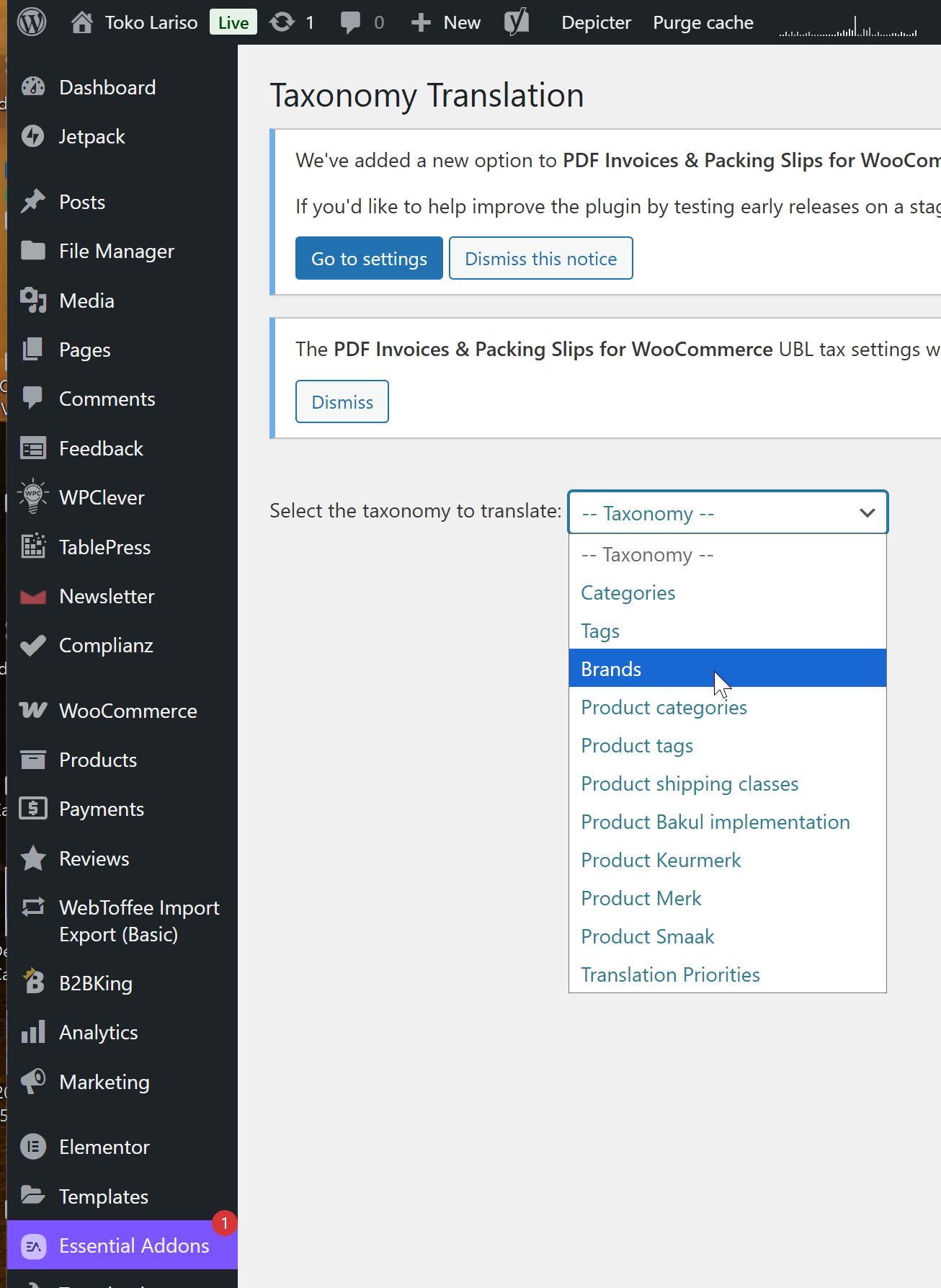The height and width of the screenshot is (1288, 941).
Task: Click the Elementor icon
Action: (x=33, y=1147)
